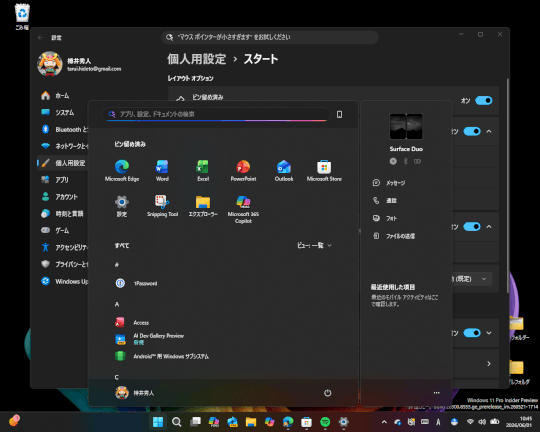This screenshot has width=540, height=432.
Task: Collapse the section beside the second toggle
Action: point(489,131)
